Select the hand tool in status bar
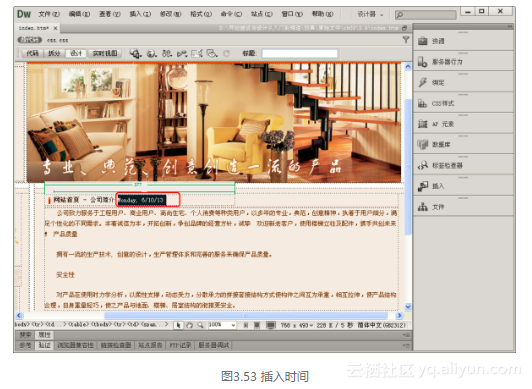 pyautogui.click(x=189, y=325)
